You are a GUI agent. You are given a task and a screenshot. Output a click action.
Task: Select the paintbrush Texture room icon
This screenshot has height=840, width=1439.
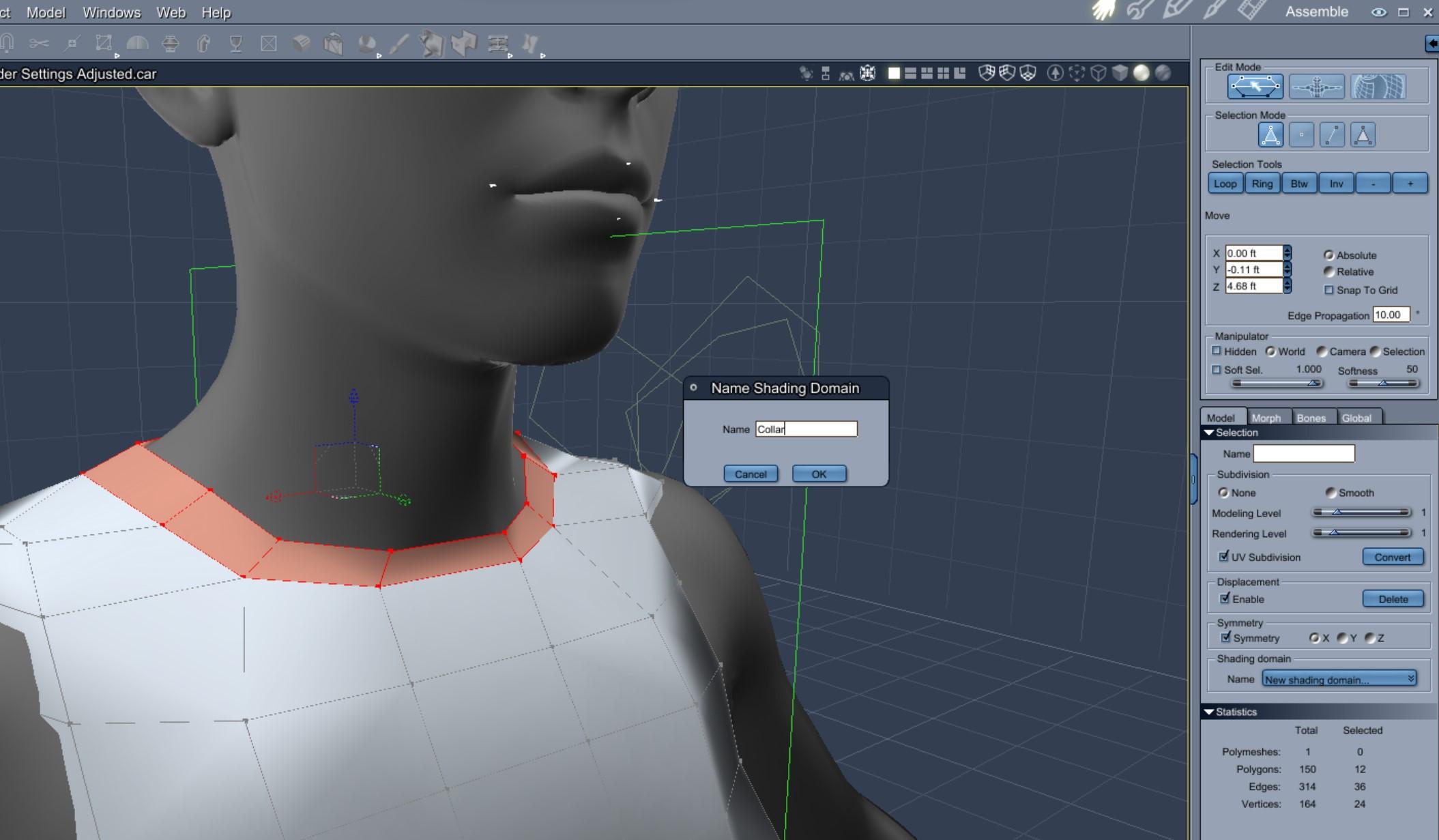click(1214, 10)
